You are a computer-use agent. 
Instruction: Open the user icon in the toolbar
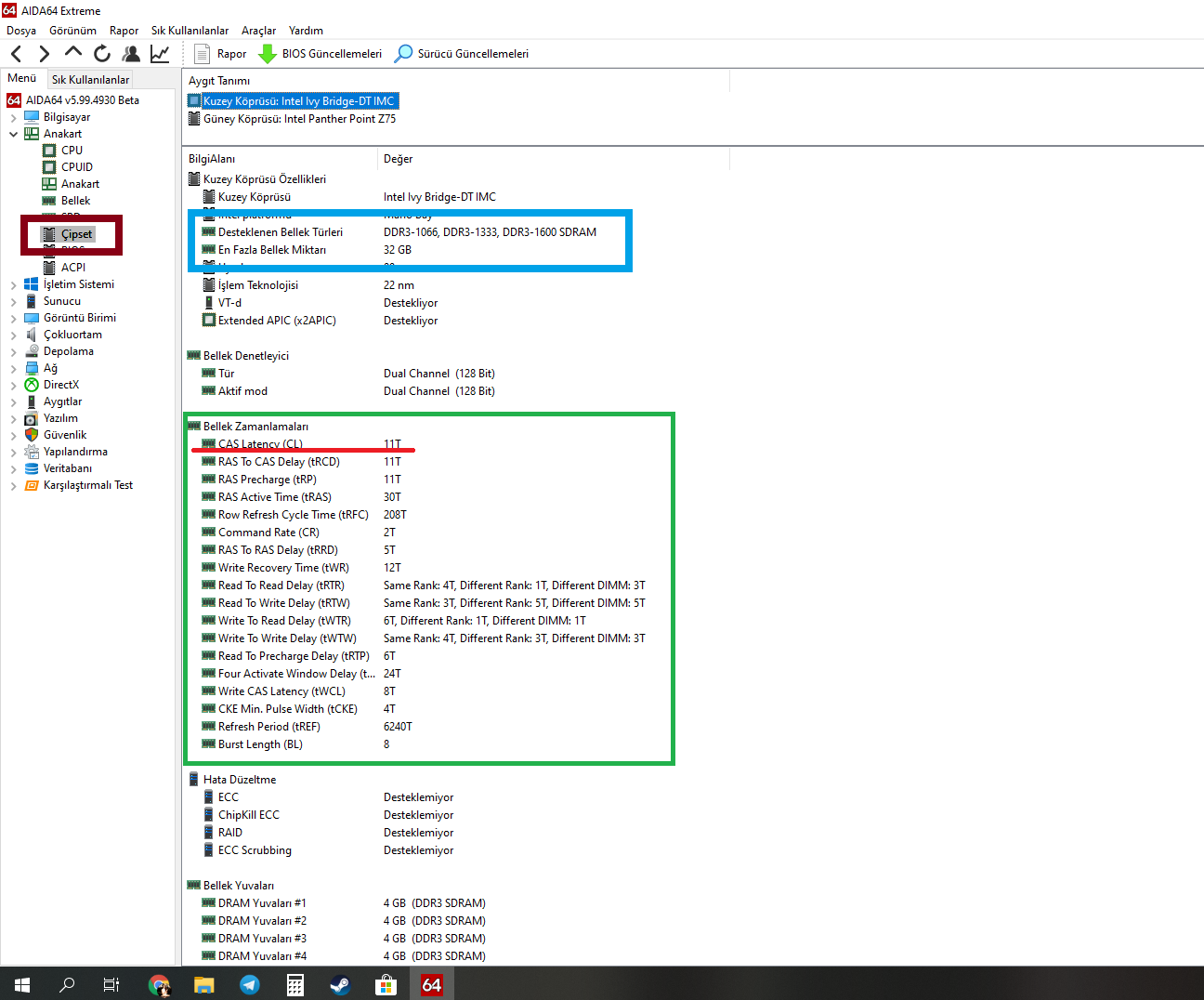click(x=131, y=54)
